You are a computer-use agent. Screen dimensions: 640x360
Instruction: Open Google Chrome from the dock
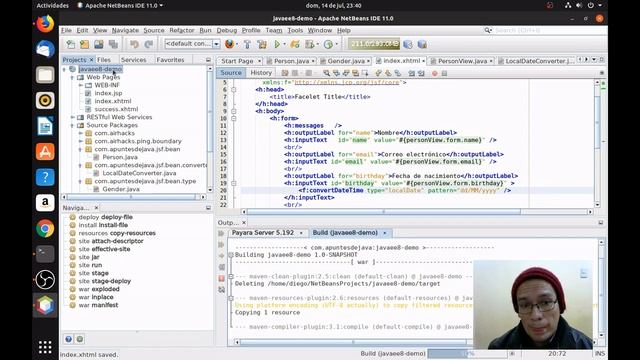click(45, 229)
